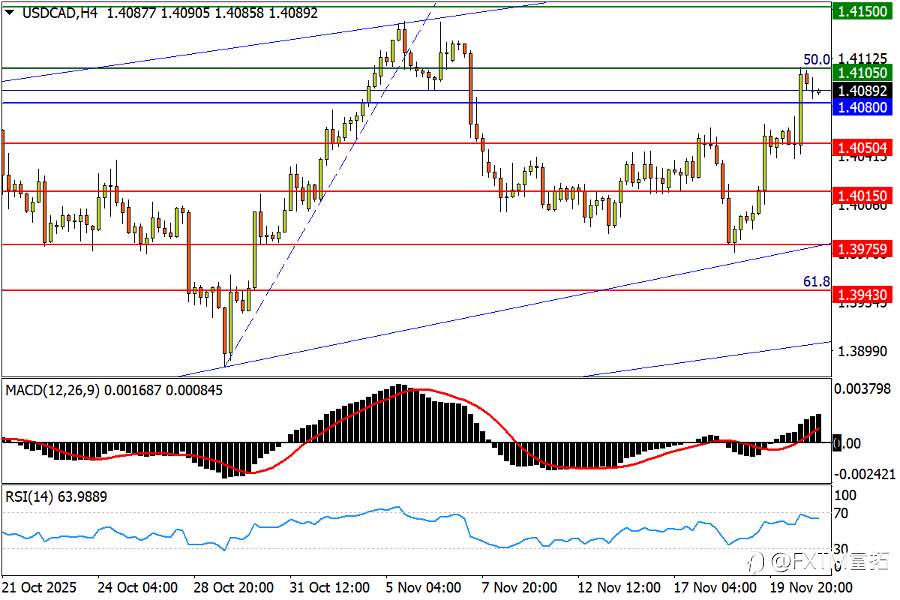Click the RSI(14) 63.9889 indicator label
Image resolution: width=900 pixels, height=600 pixels.
(x=56, y=497)
